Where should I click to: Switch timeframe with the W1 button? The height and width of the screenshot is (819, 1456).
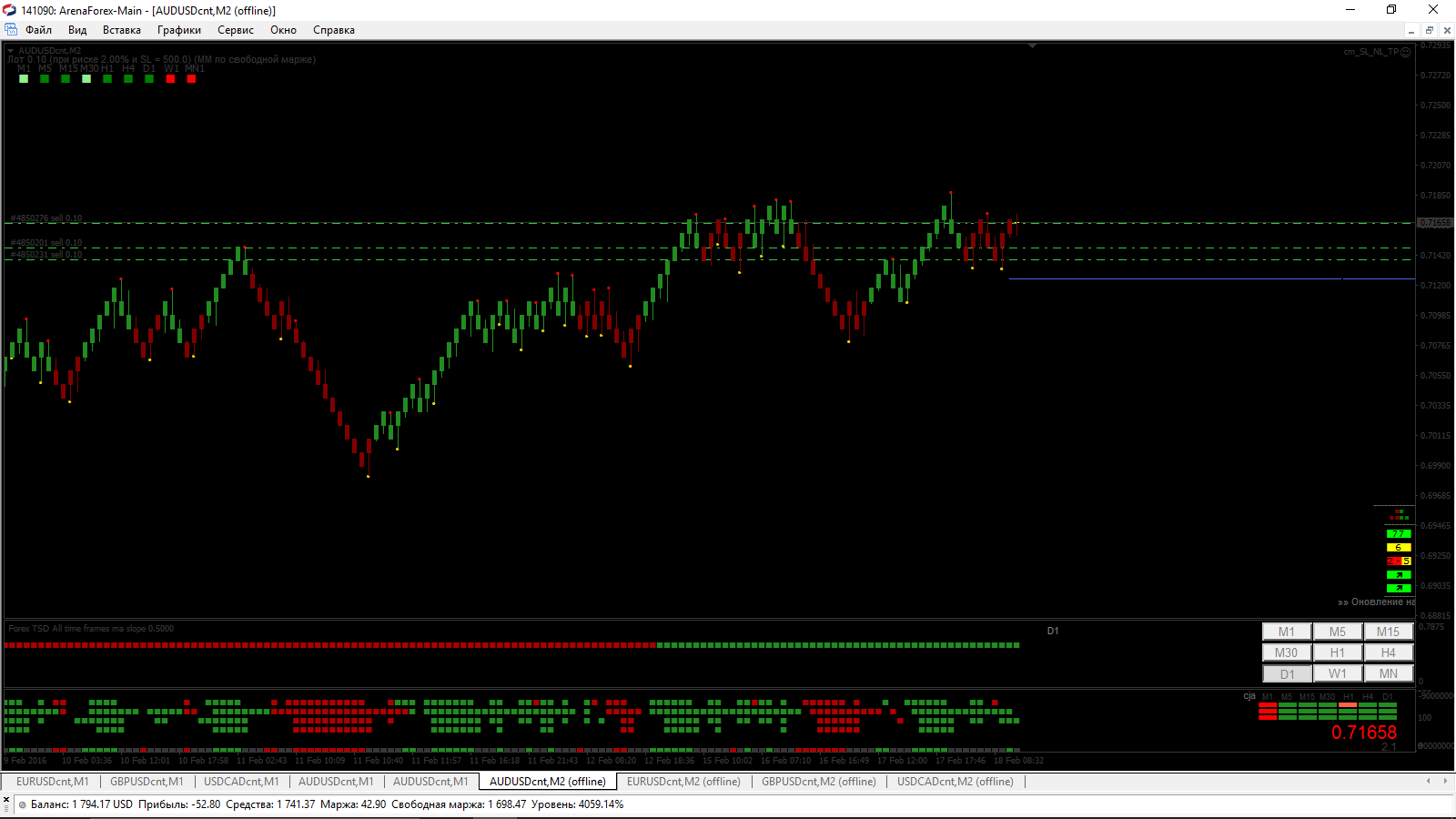[x=1338, y=673]
